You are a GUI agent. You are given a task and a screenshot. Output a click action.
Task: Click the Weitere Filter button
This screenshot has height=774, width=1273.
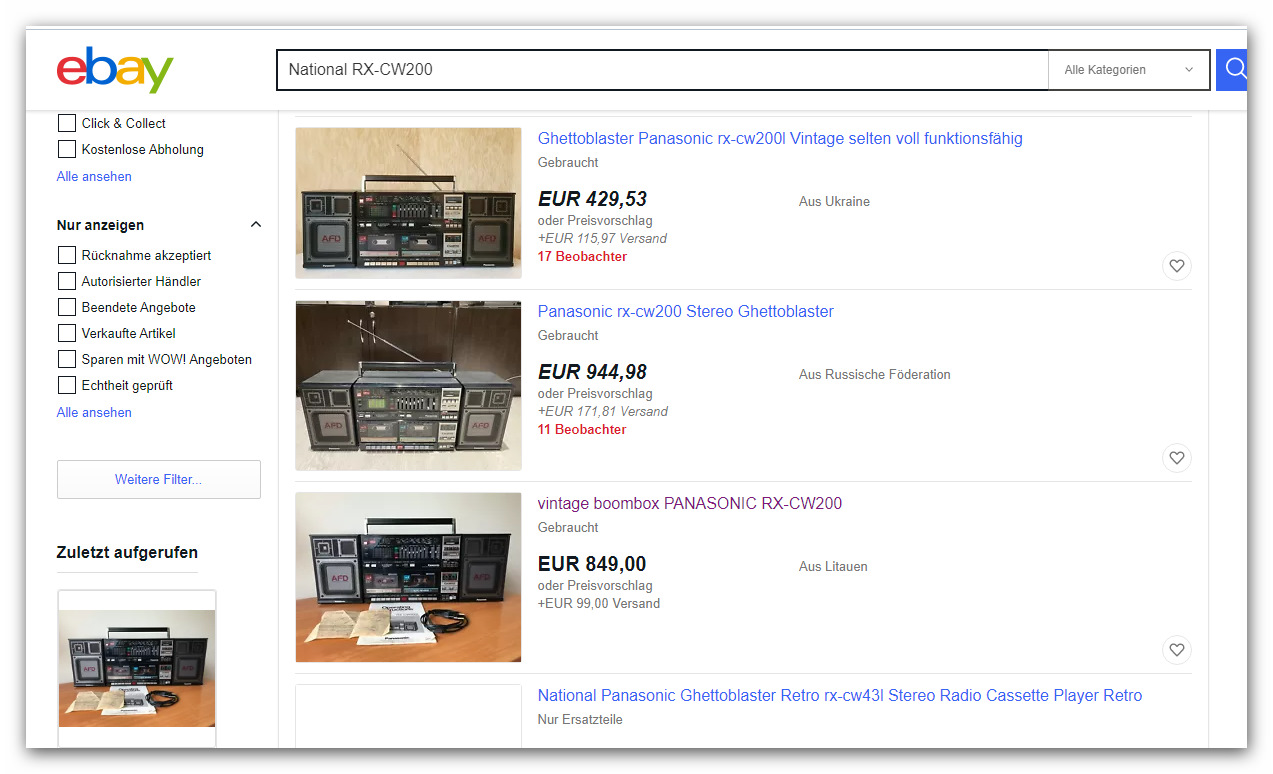click(x=158, y=479)
